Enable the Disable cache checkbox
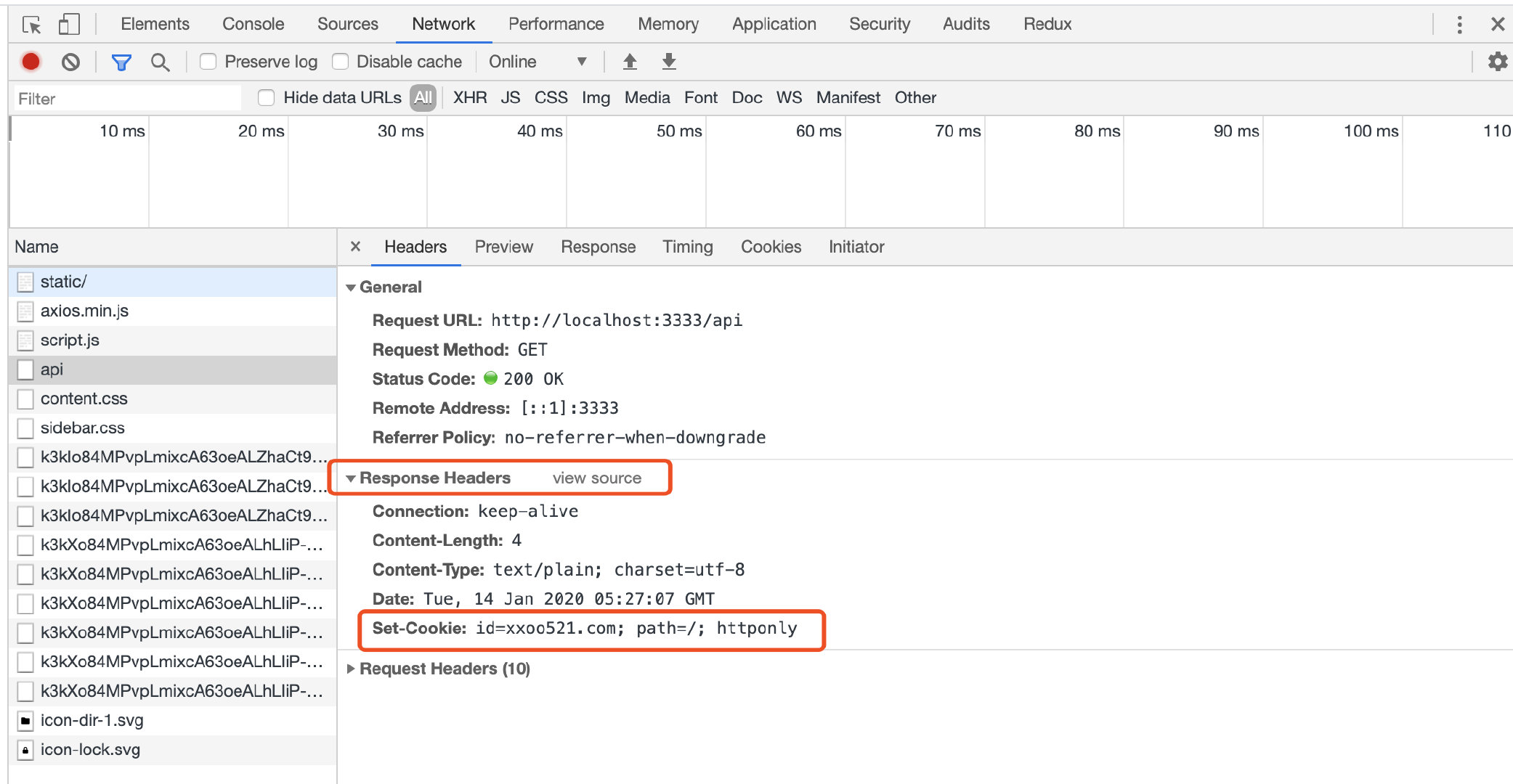The image size is (1513, 784). click(x=340, y=62)
